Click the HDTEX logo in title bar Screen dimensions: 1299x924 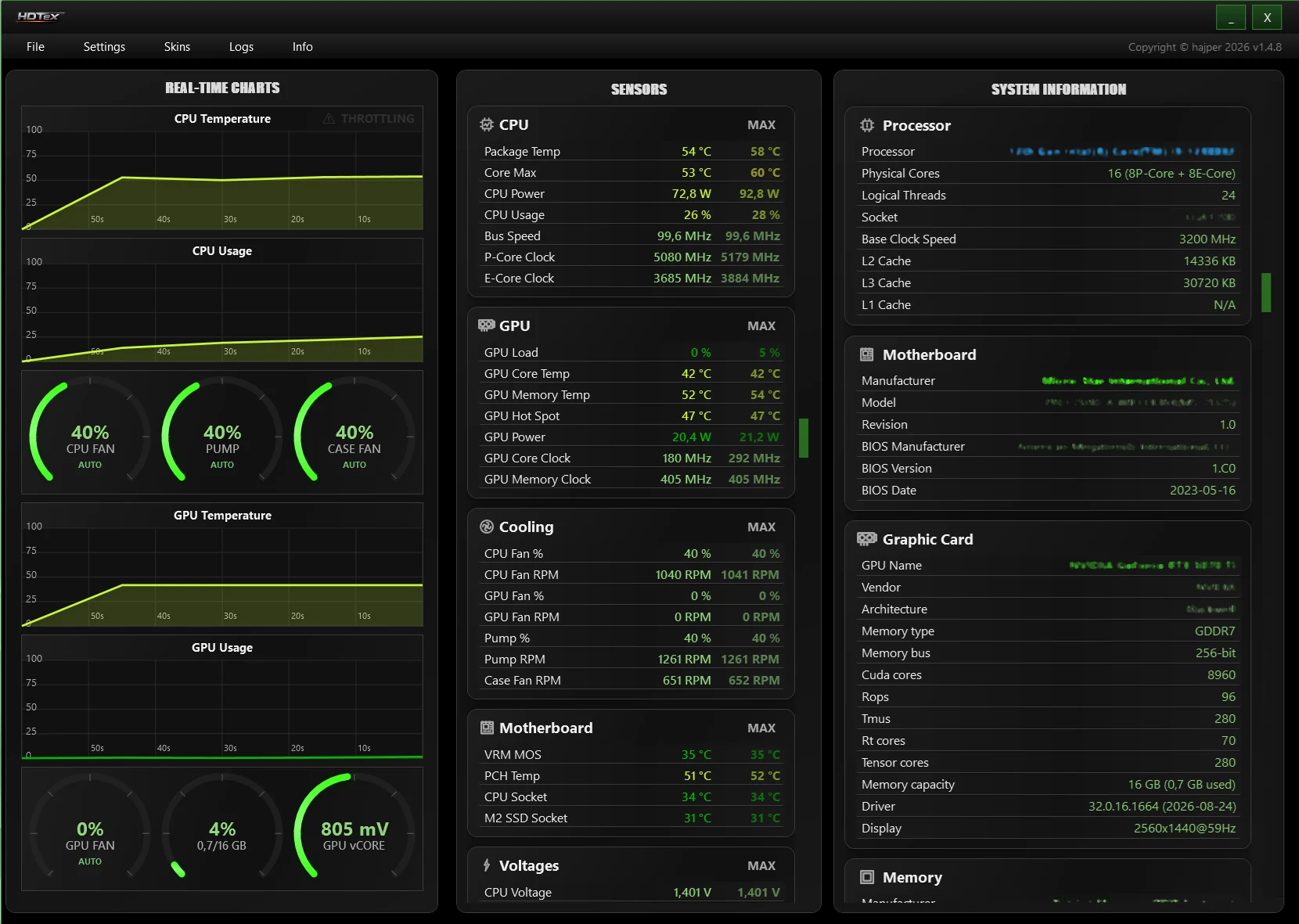pyautogui.click(x=40, y=16)
